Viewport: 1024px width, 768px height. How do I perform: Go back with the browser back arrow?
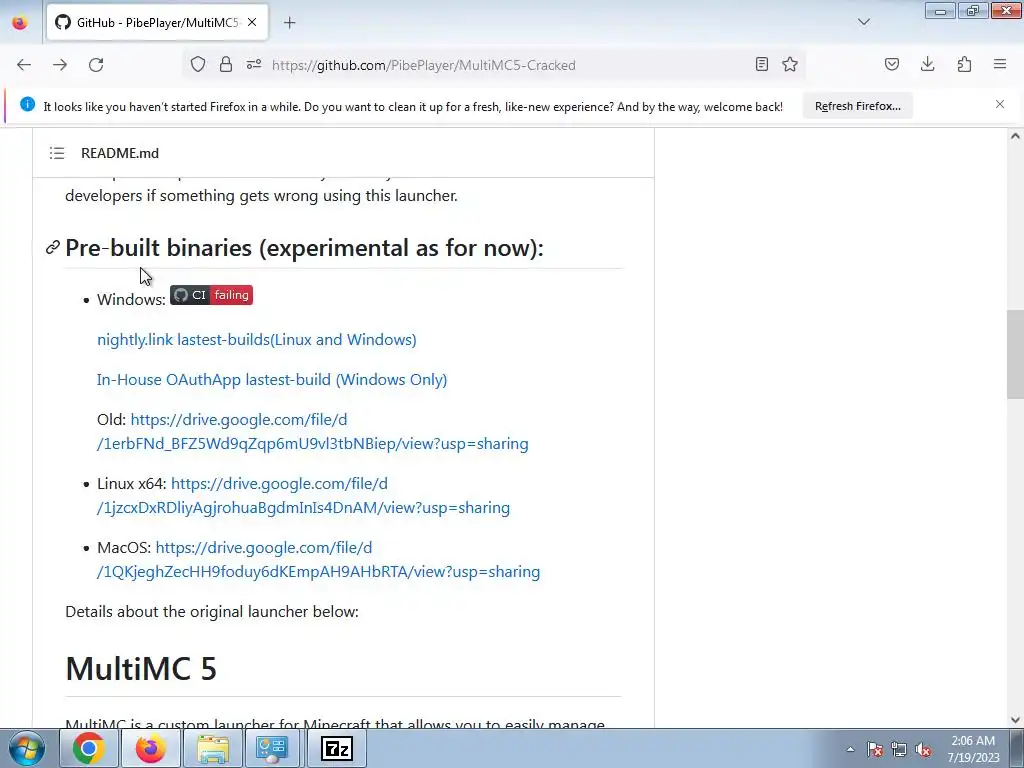(x=24, y=65)
